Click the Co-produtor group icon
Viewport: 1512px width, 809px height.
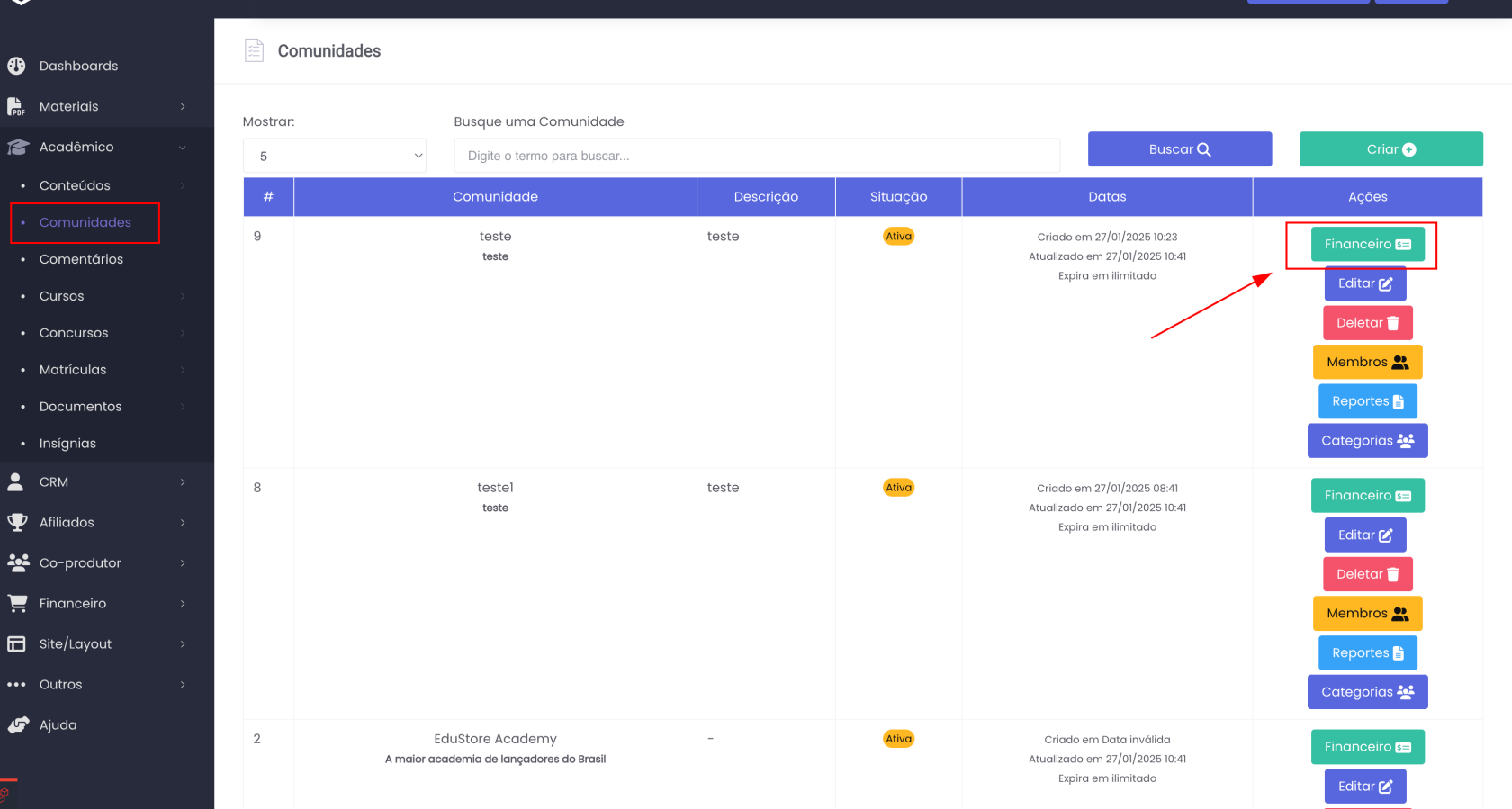pyautogui.click(x=16, y=563)
